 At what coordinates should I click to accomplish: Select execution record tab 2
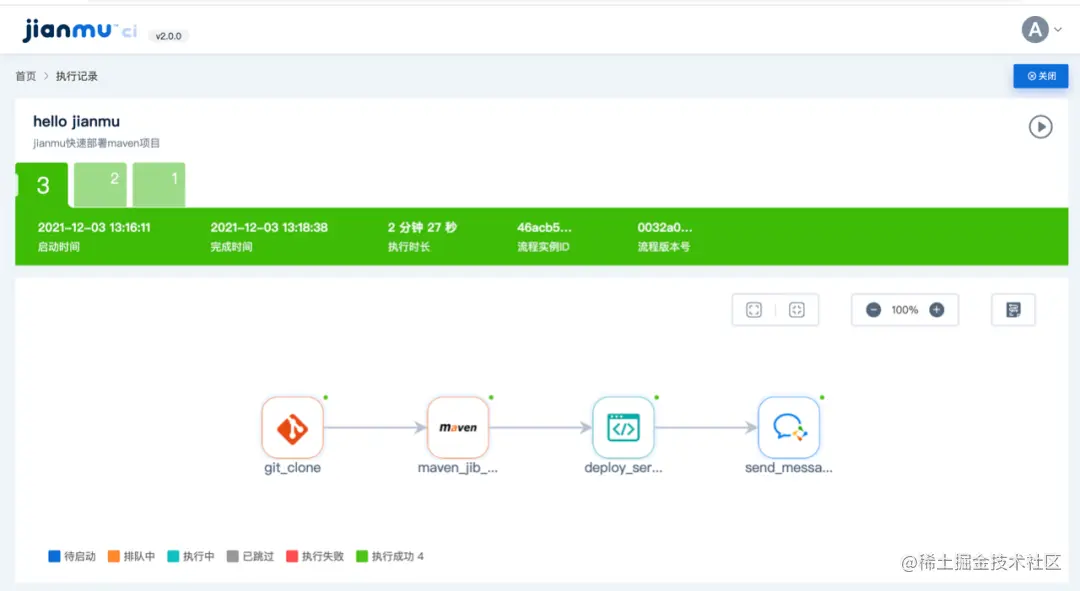[101, 185]
